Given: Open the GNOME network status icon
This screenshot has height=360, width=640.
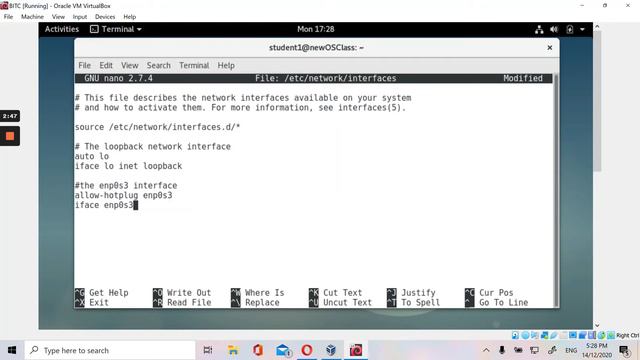Looking at the screenshot, I should coord(539,29).
